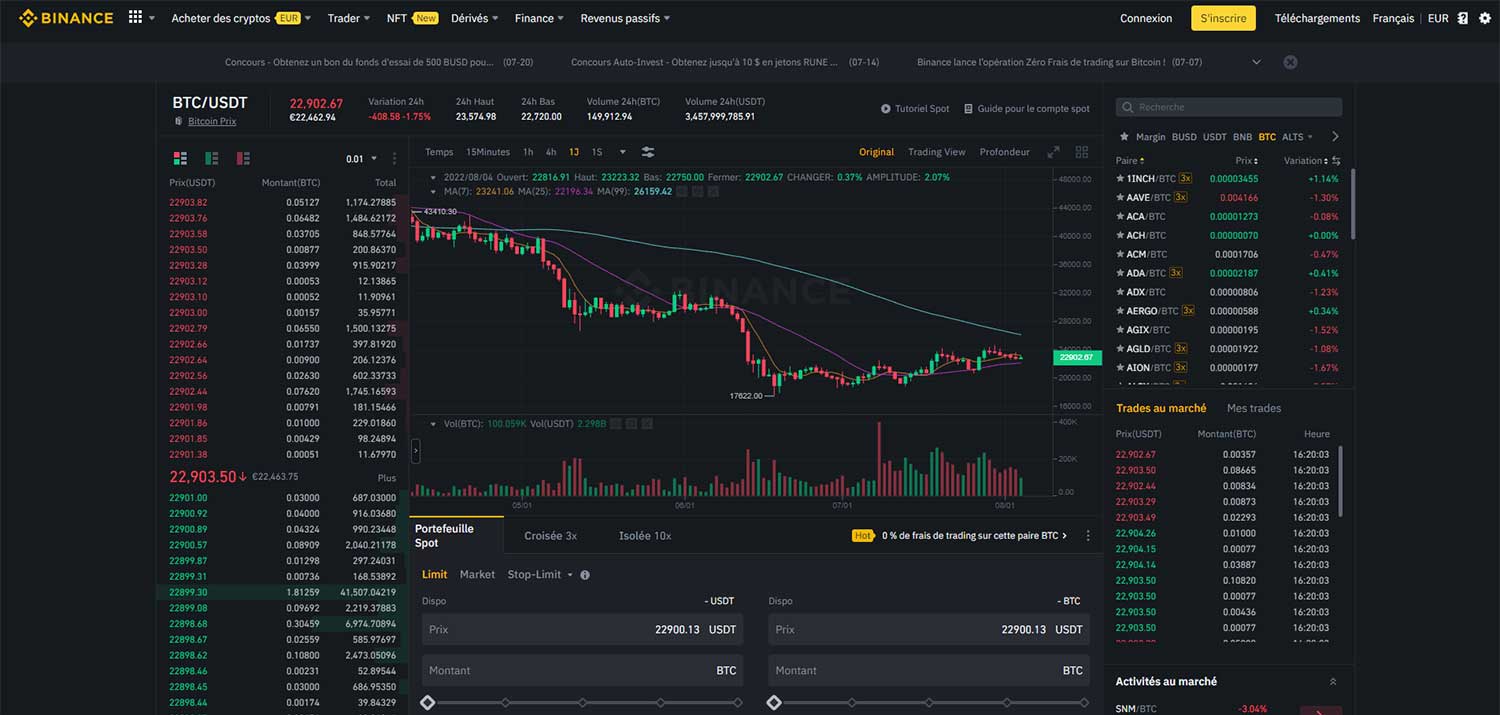Open the Trader menu
Screen dimensions: 1500x715
tap(349, 18)
